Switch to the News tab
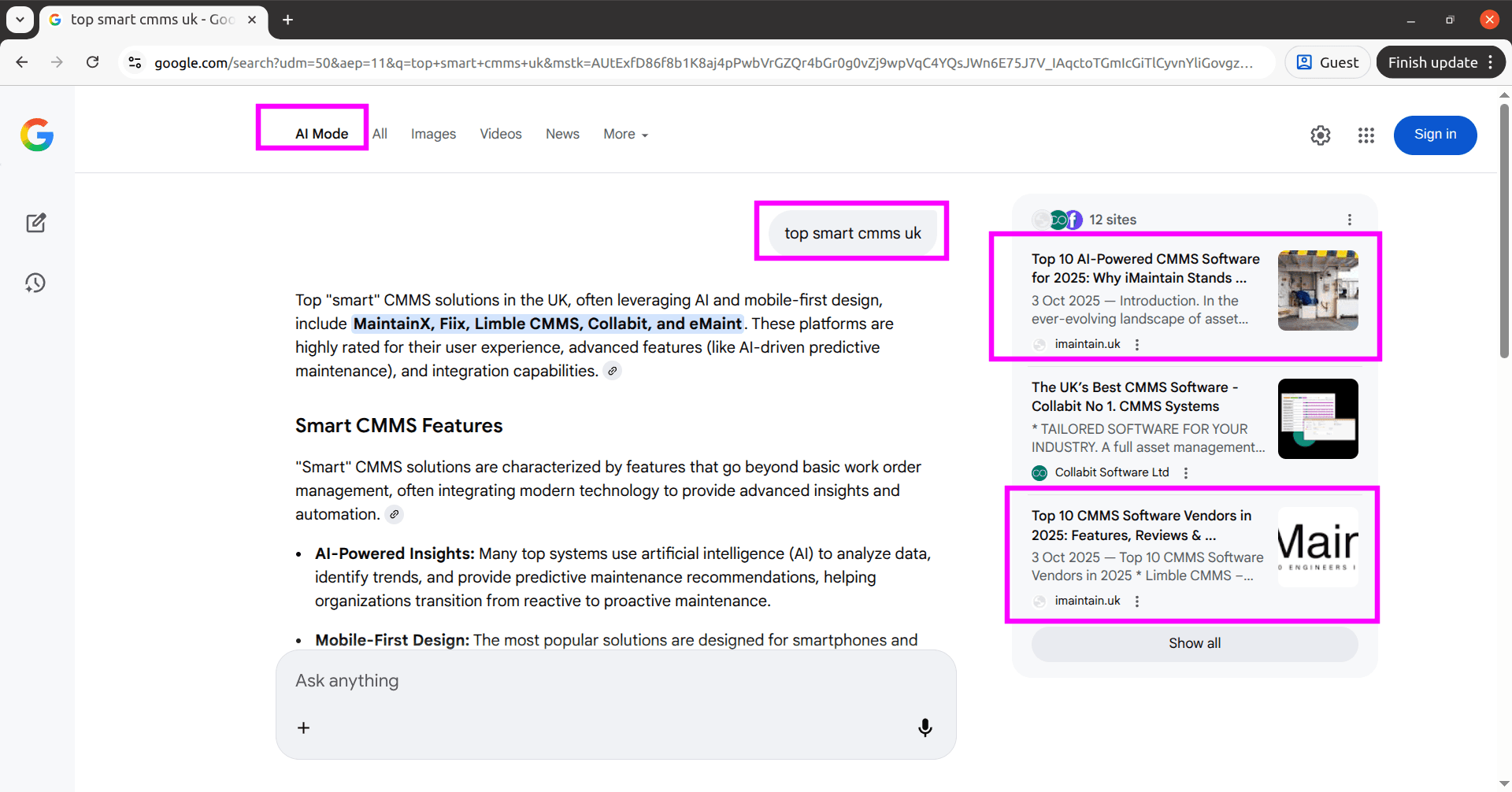 click(x=562, y=134)
